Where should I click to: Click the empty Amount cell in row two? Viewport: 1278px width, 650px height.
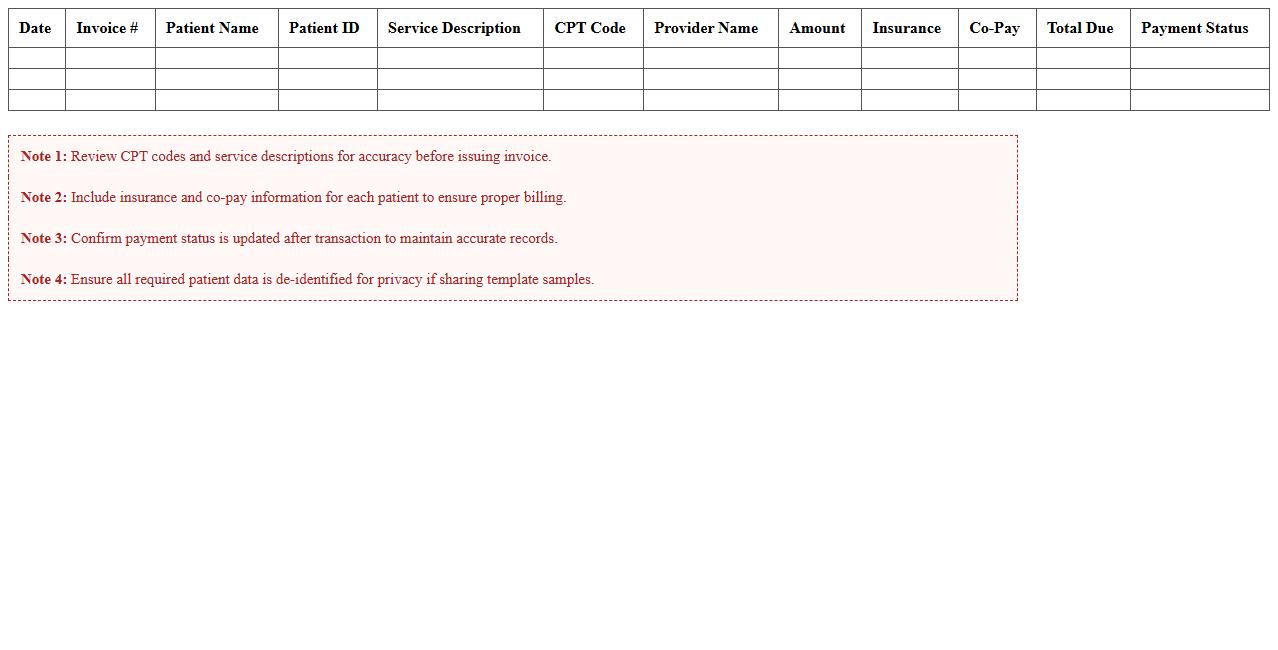click(x=817, y=79)
